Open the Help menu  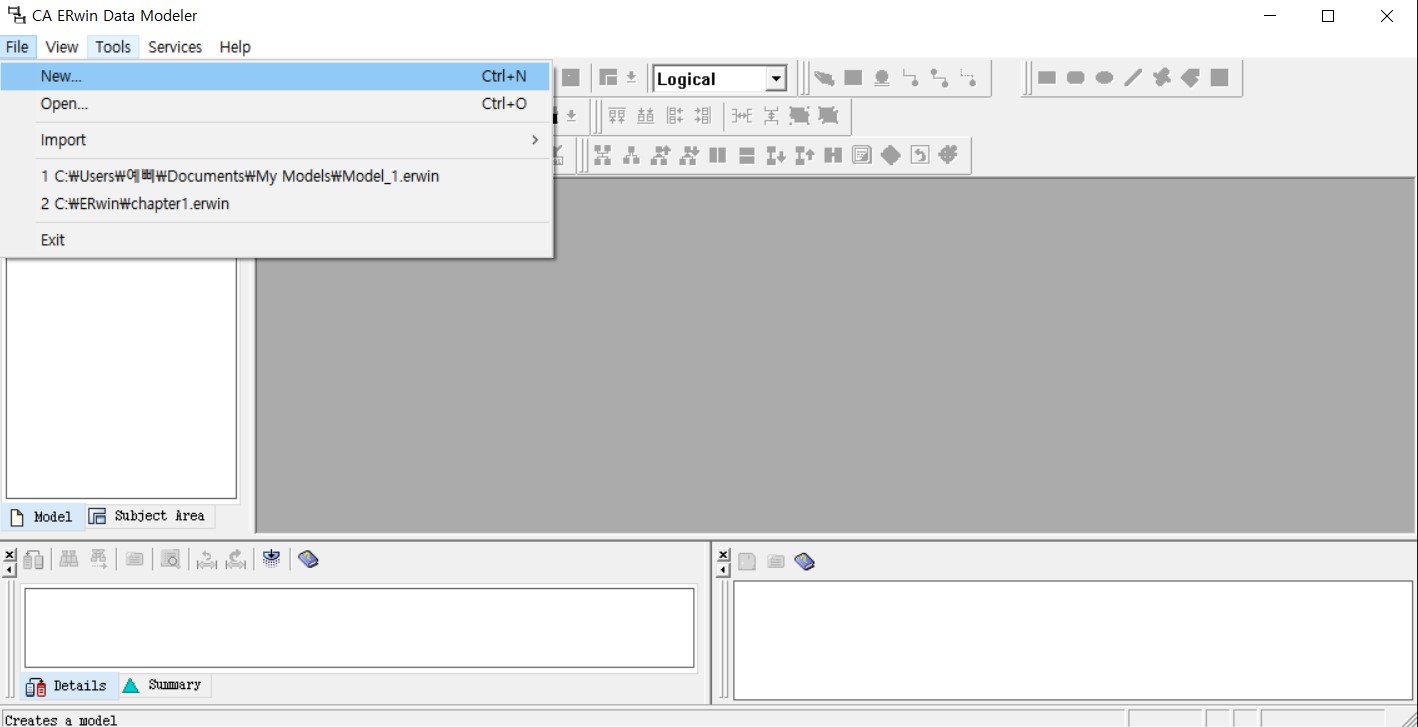point(235,47)
